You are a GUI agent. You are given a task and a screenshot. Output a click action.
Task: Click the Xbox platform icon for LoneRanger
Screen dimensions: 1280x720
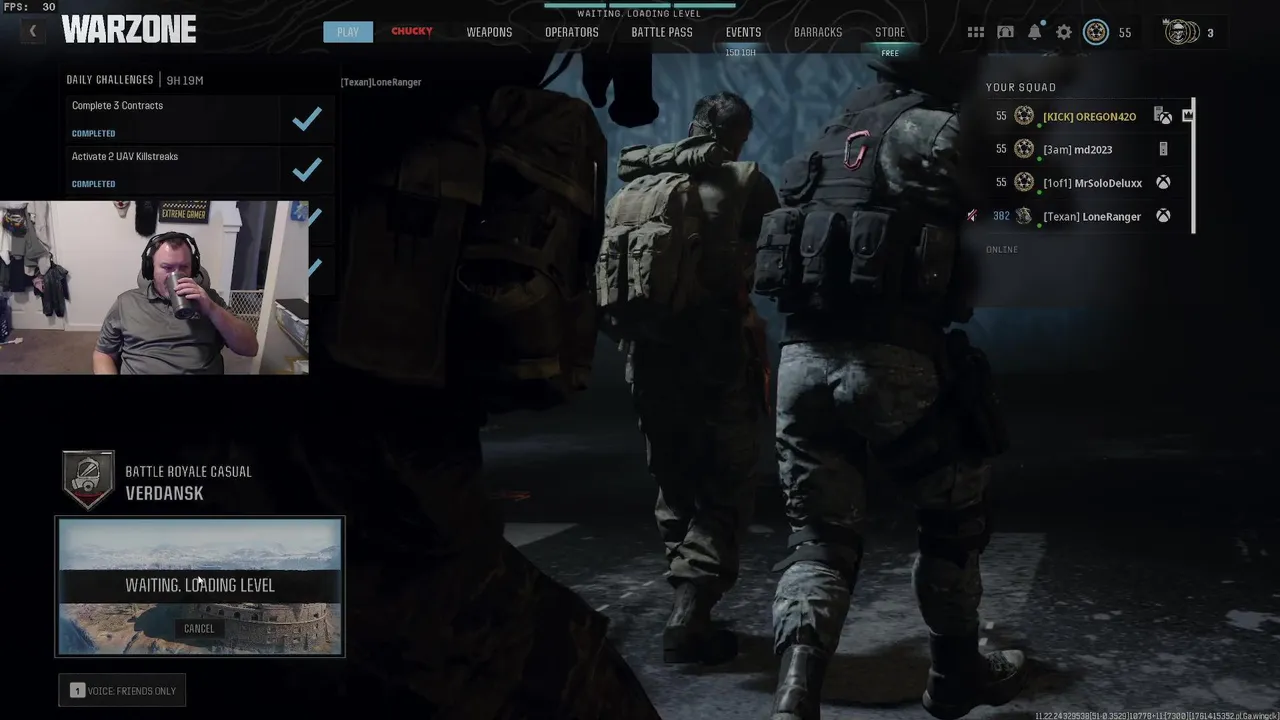coord(1163,215)
